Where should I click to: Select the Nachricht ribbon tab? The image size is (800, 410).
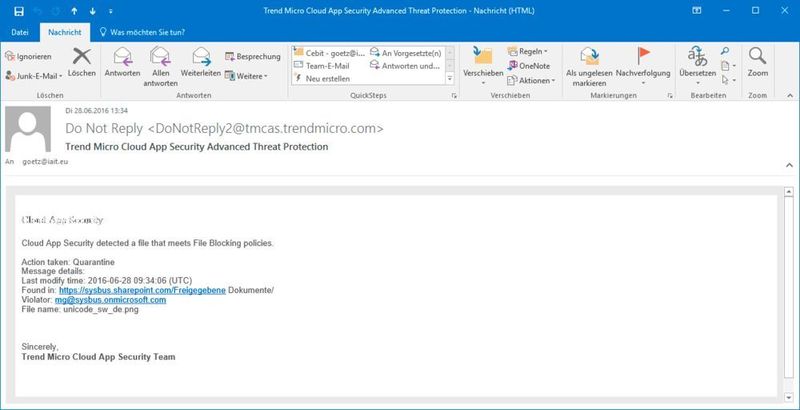pos(65,32)
